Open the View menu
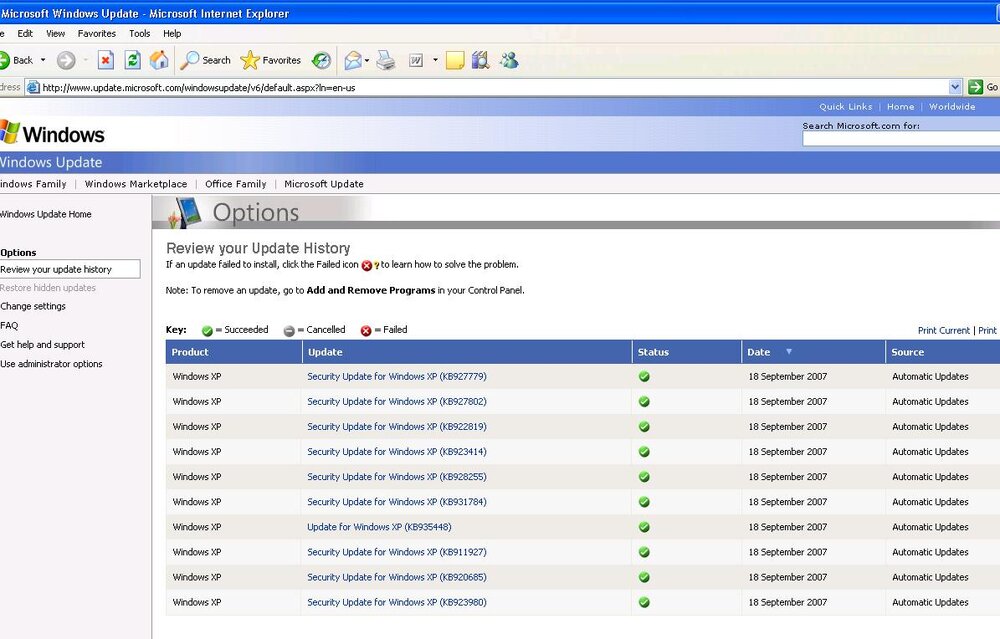Image resolution: width=1000 pixels, height=639 pixels. pos(55,34)
